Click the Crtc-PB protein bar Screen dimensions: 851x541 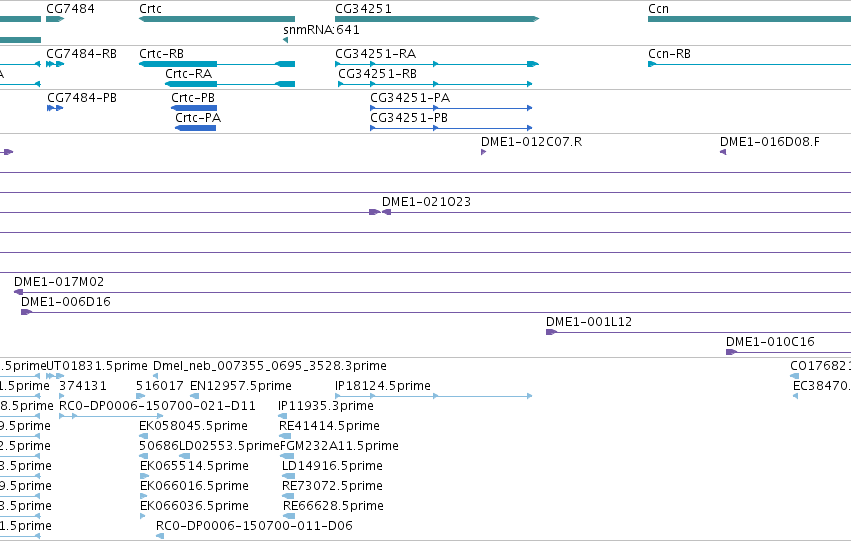194,108
